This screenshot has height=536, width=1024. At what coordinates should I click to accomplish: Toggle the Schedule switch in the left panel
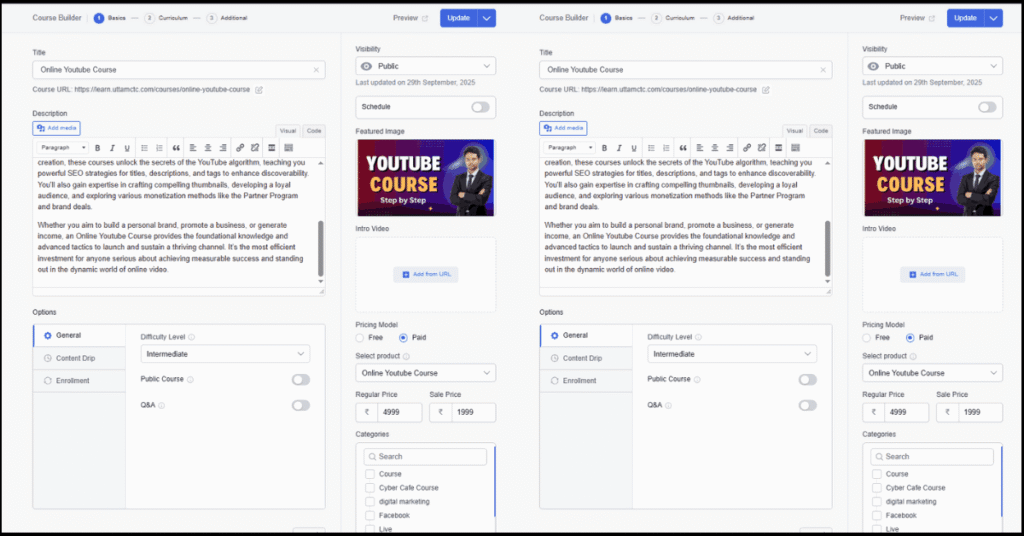(x=480, y=107)
